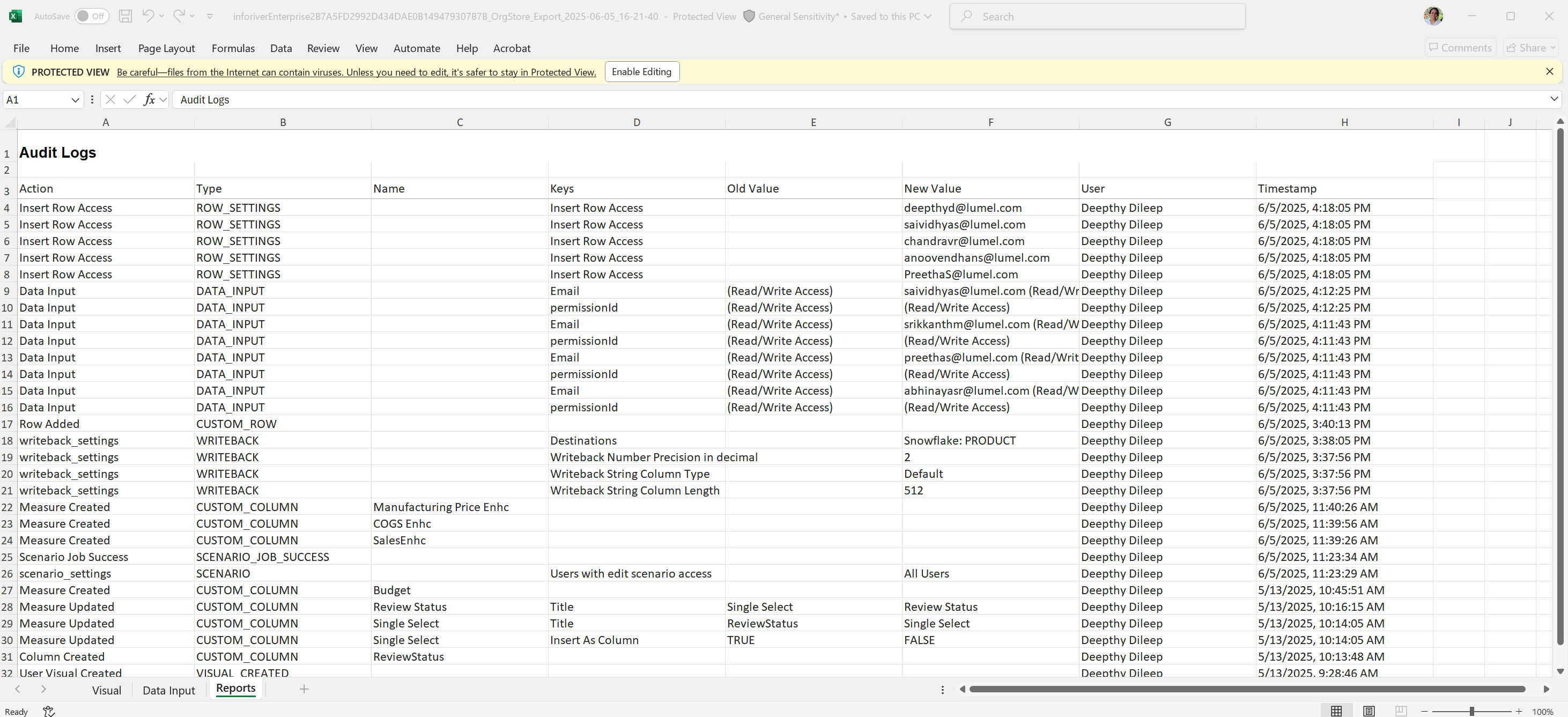Add a new sheet with plus icon
Screen dimensions: 1568x717
pos(305,689)
